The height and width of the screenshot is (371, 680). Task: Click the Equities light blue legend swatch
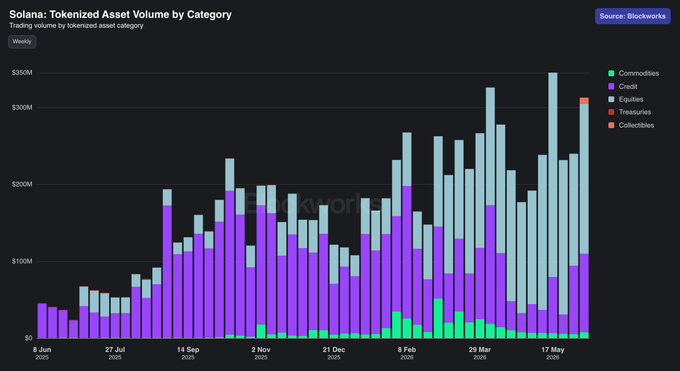611,99
